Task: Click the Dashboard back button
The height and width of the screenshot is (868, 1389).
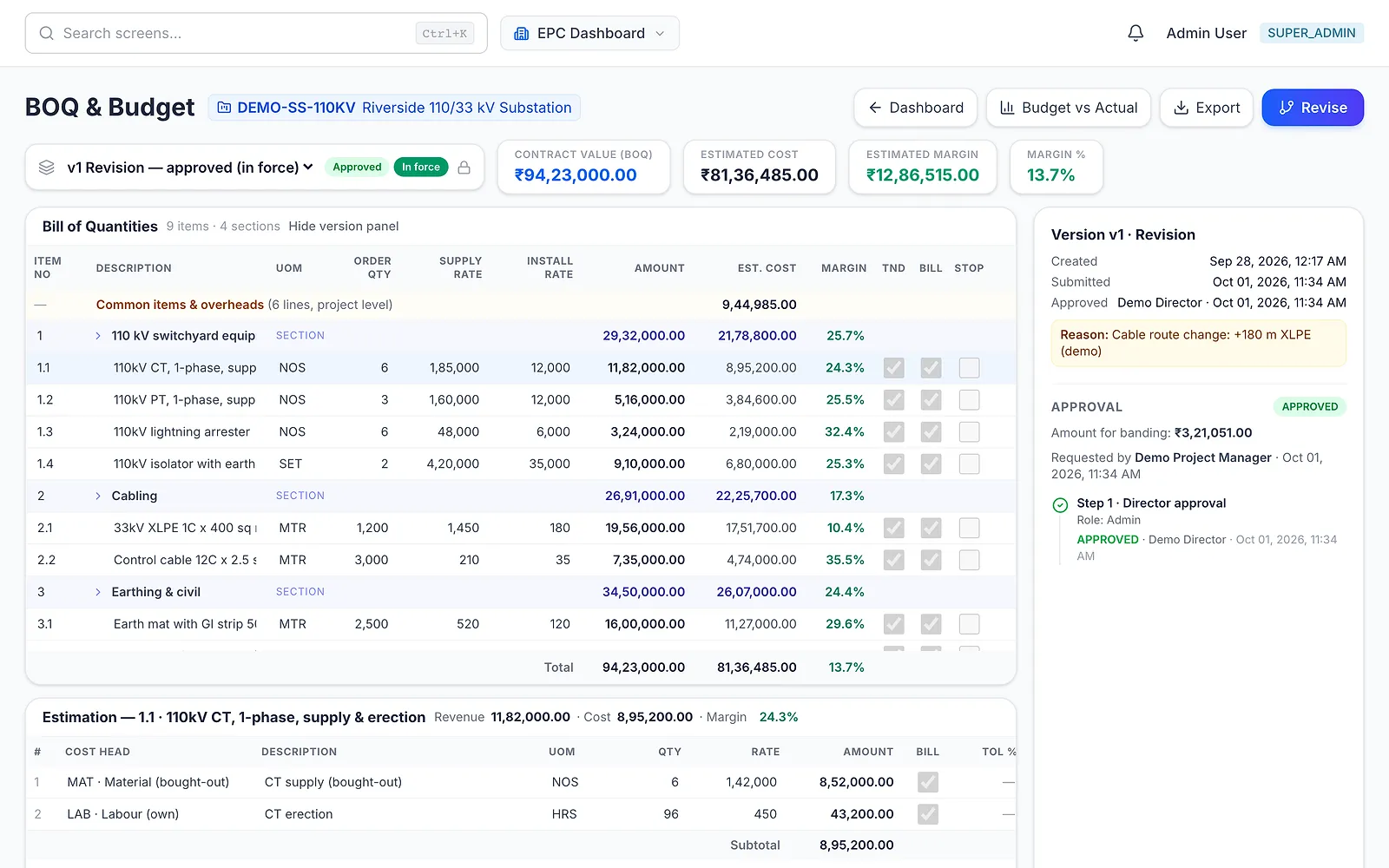Action: pyautogui.click(x=916, y=108)
